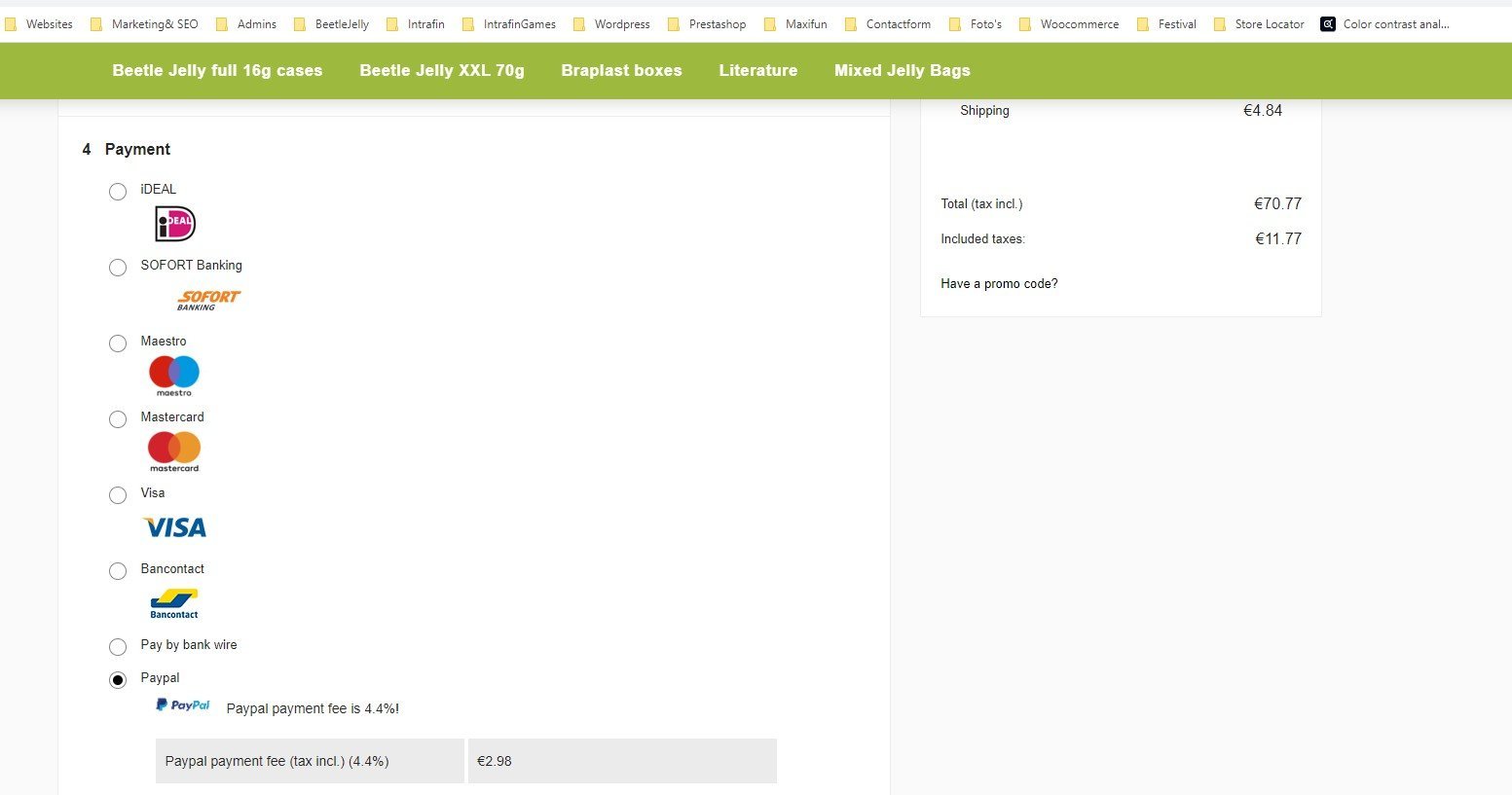Select Pay by bank wire option
Image resolution: width=1512 pixels, height=795 pixels.
point(118,647)
